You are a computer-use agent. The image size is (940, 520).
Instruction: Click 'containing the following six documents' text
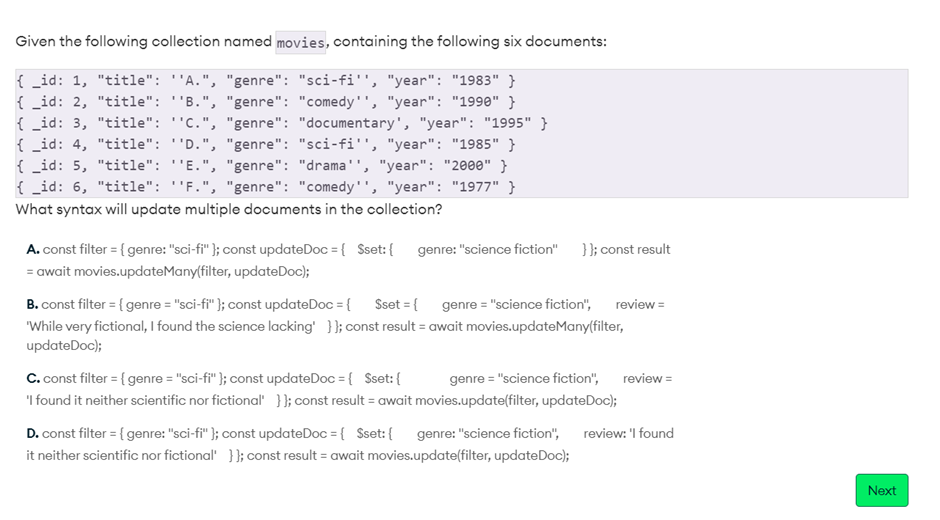tap(470, 42)
